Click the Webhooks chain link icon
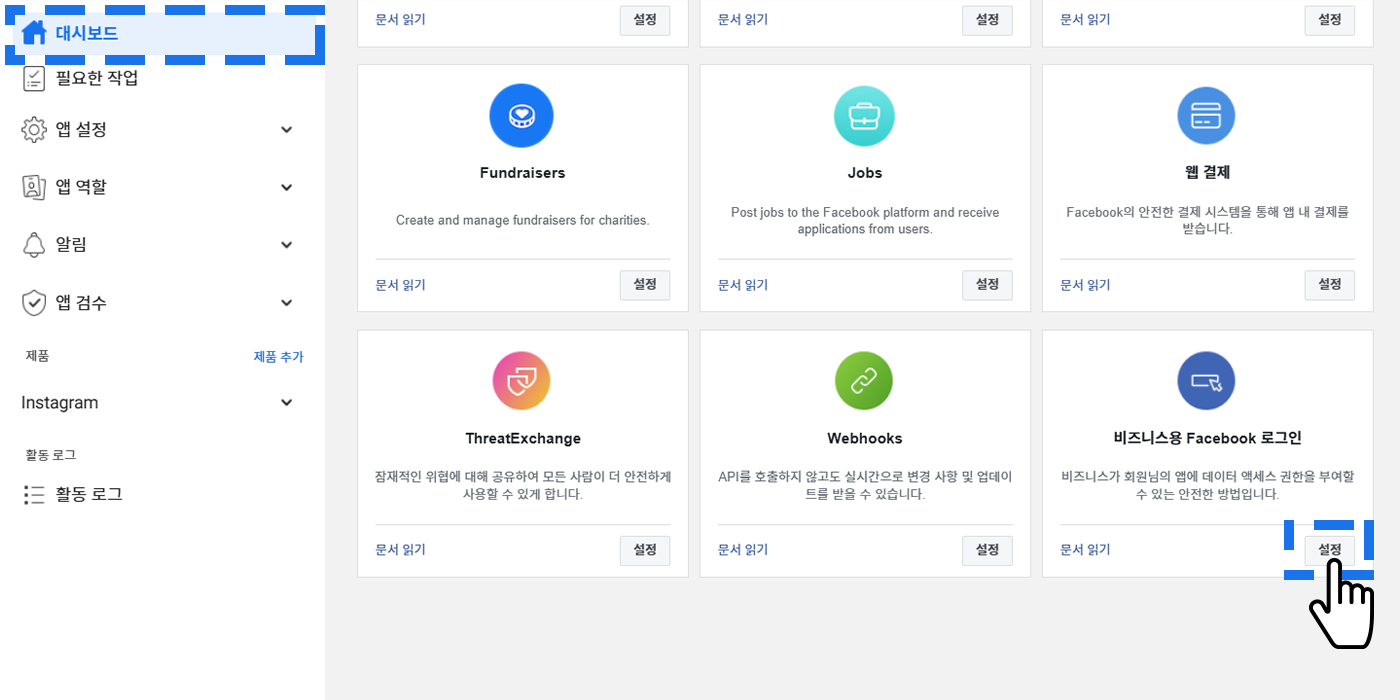 point(864,381)
